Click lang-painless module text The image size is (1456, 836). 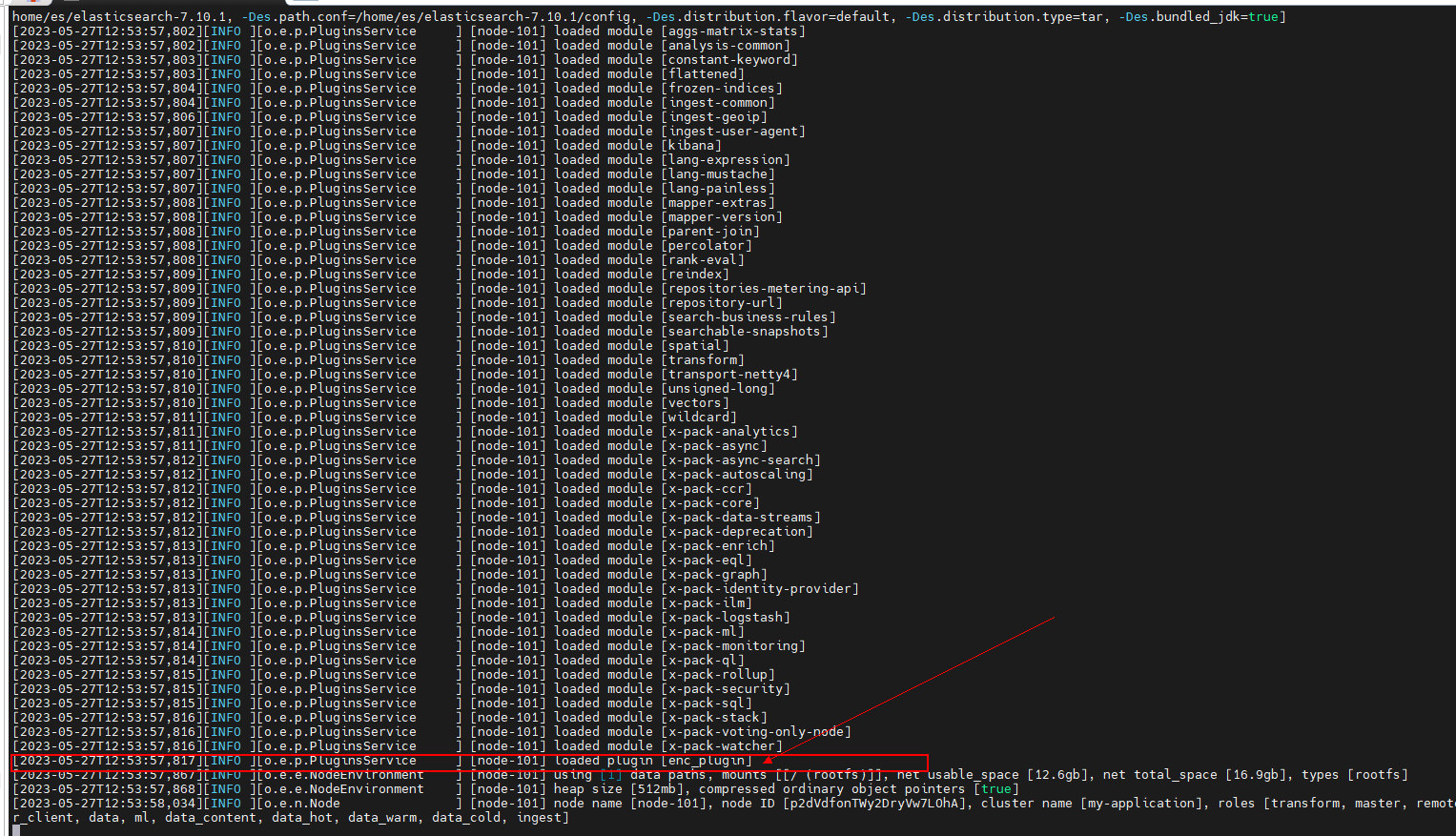click(x=718, y=189)
